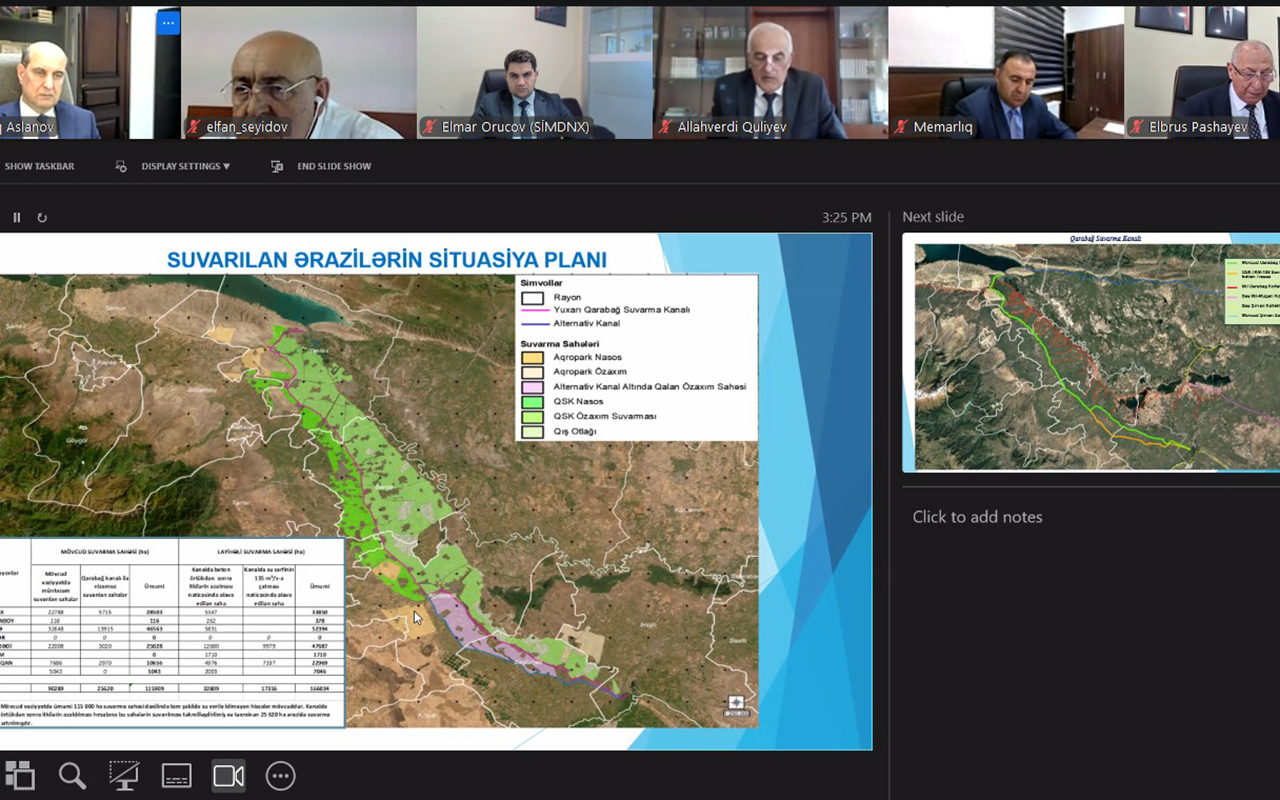Screen dimensions: 1280x800
Task: Click the Display Settings monitor gear icon
Action: tap(121, 166)
